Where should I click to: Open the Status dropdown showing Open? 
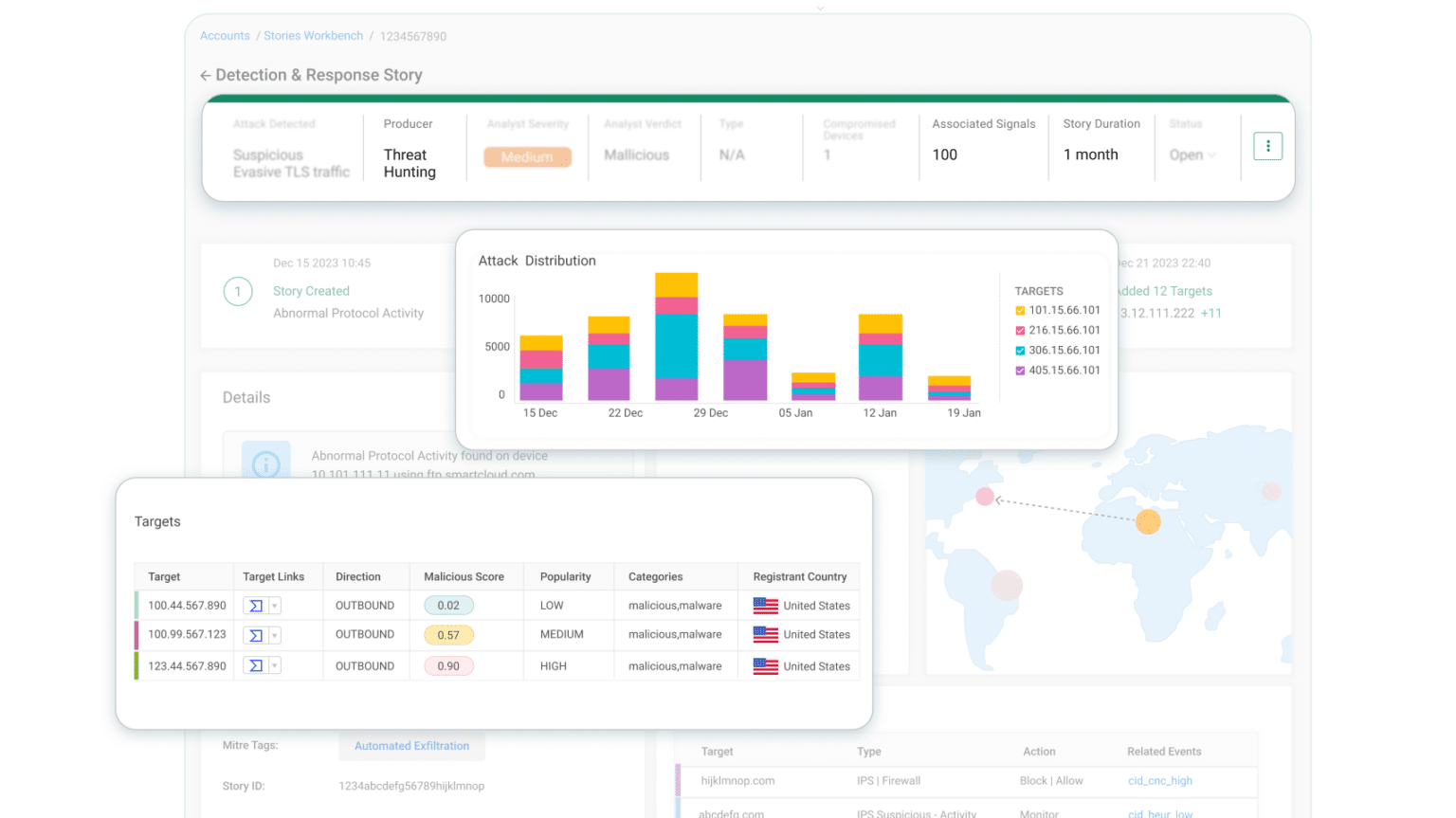pyautogui.click(x=1192, y=155)
